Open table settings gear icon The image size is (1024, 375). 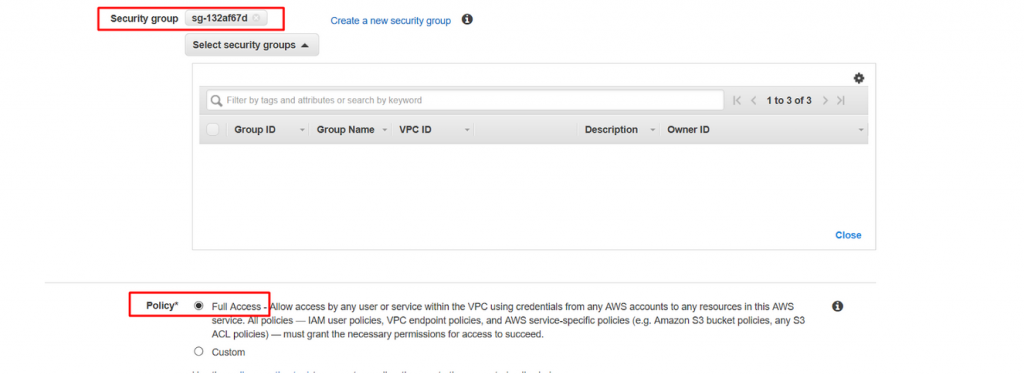(x=859, y=78)
